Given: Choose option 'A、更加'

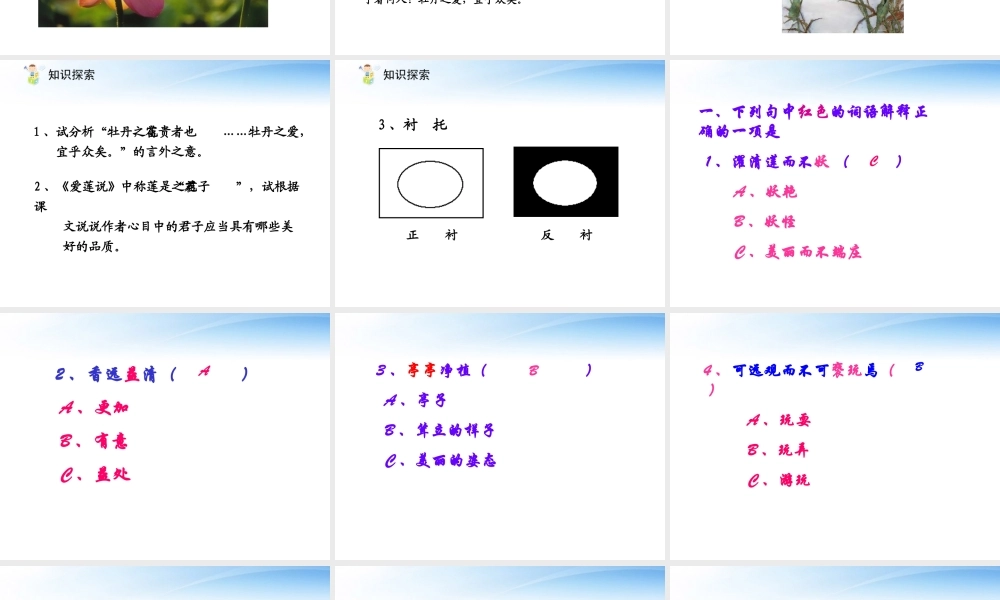Looking at the screenshot, I should (x=94, y=407).
